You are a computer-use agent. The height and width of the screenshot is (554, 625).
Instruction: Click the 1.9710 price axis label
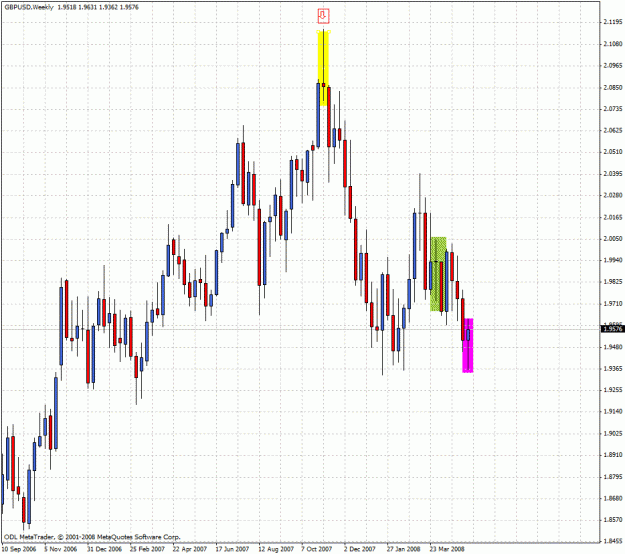coord(613,304)
